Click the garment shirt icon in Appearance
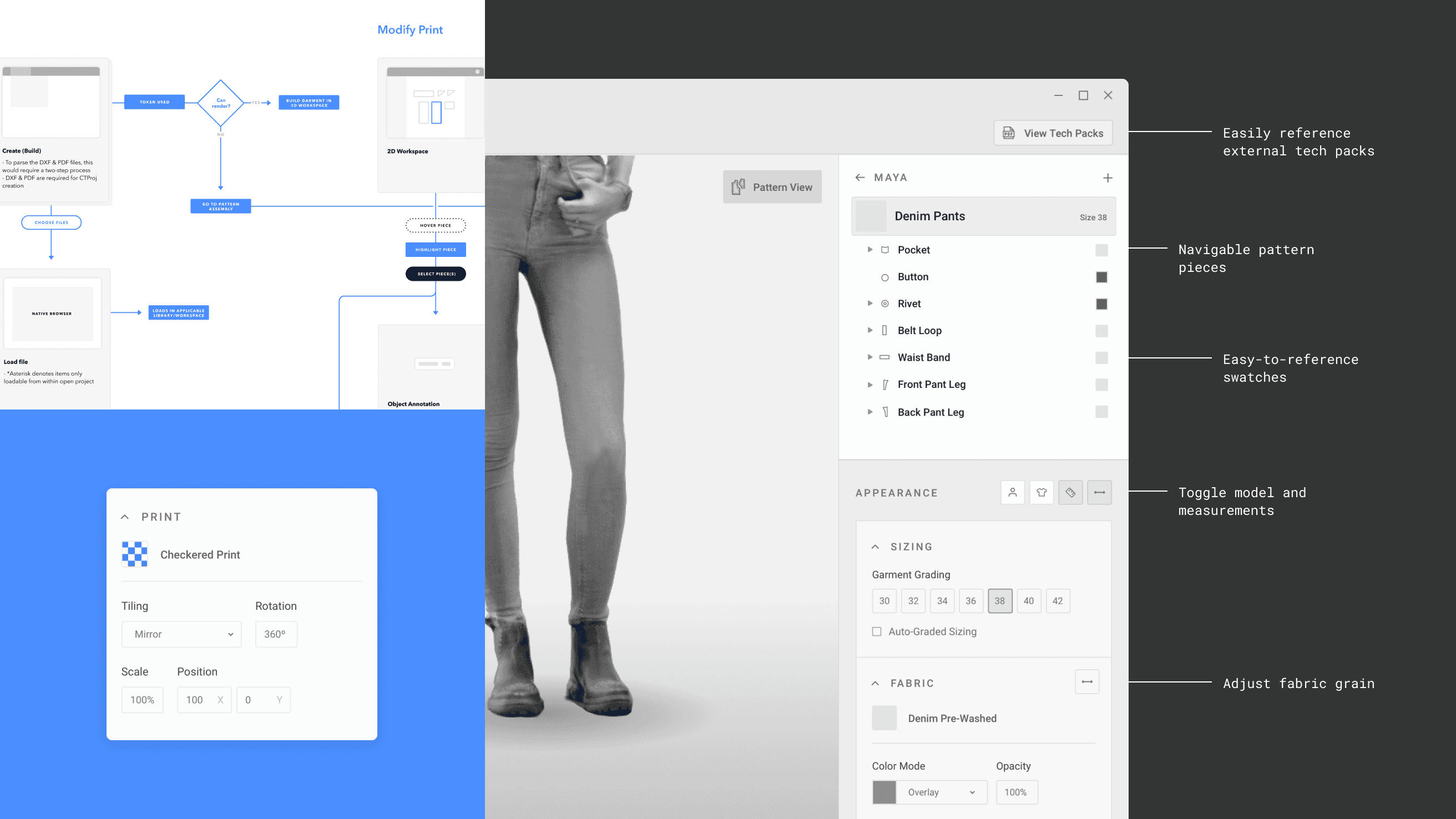The height and width of the screenshot is (819, 1456). (1041, 492)
